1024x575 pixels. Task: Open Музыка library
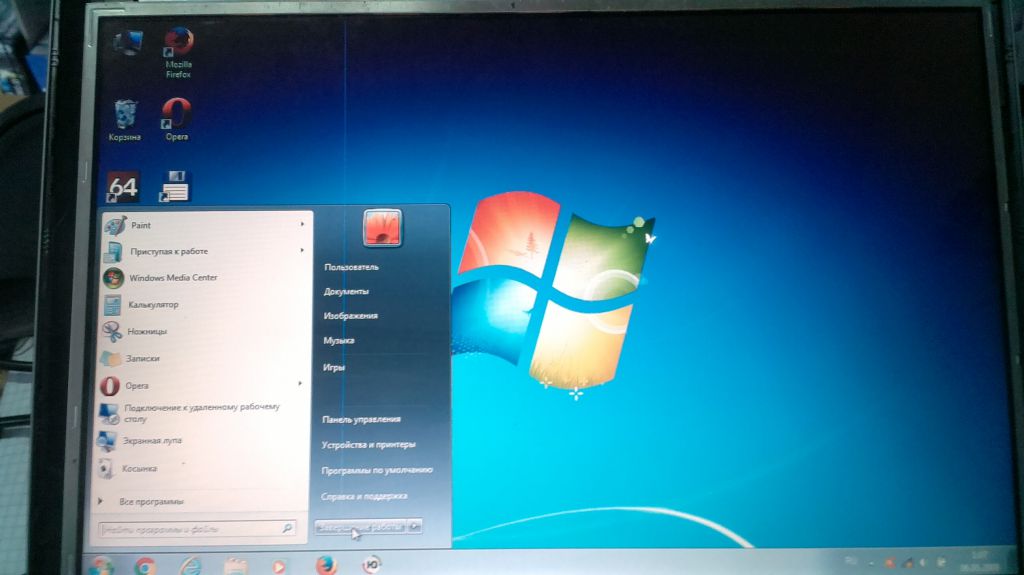(x=338, y=340)
